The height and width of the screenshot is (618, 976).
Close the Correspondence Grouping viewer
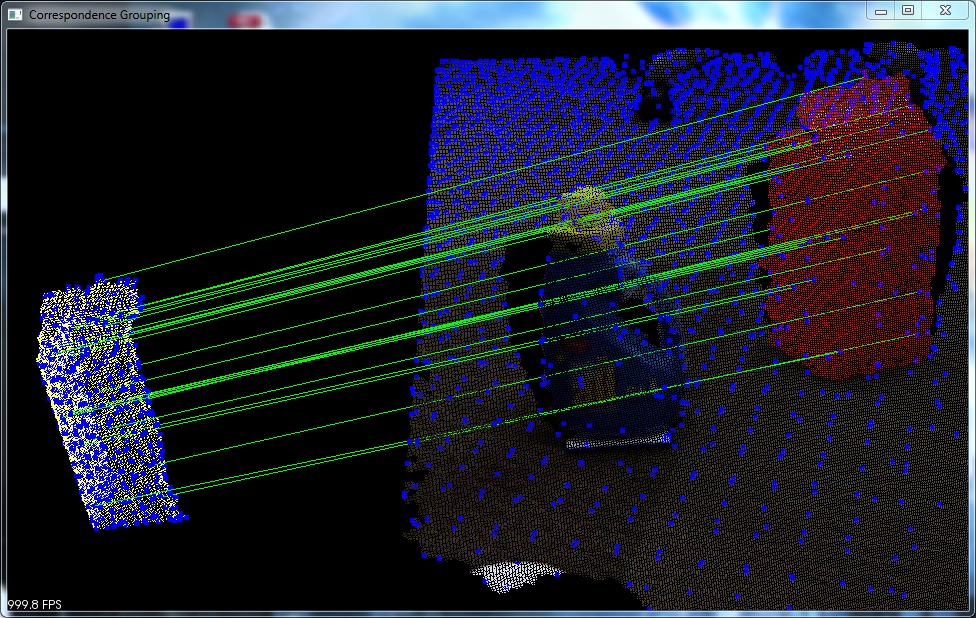(x=944, y=11)
